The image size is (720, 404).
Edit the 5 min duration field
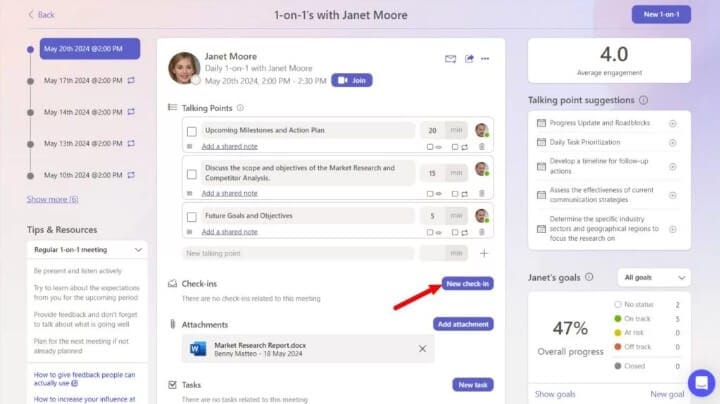(432, 216)
